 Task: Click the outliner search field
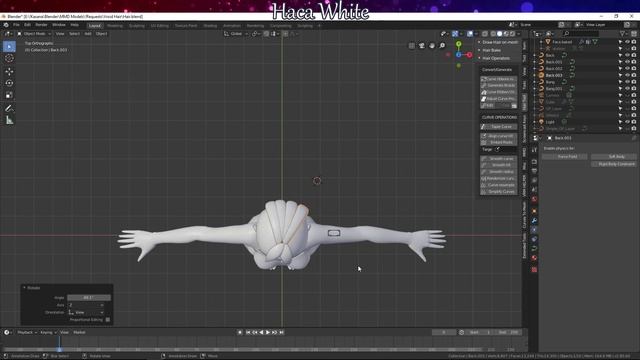(581, 33)
